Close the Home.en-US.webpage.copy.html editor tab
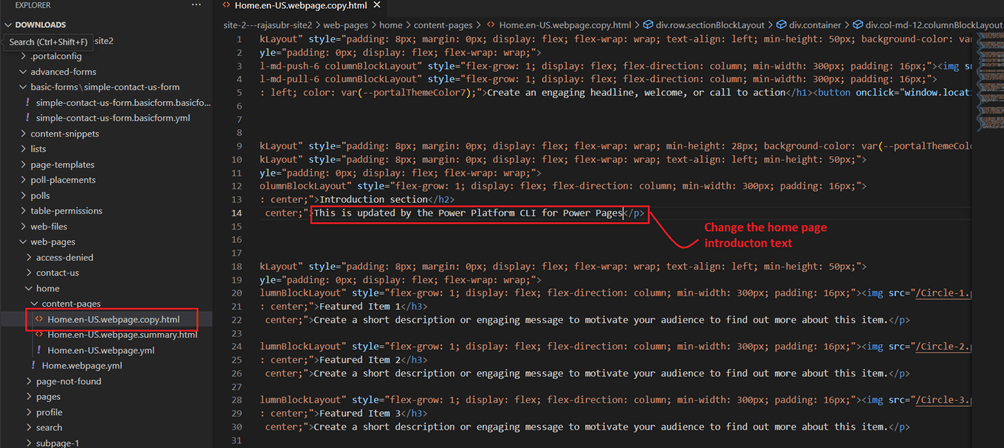 coord(374,6)
